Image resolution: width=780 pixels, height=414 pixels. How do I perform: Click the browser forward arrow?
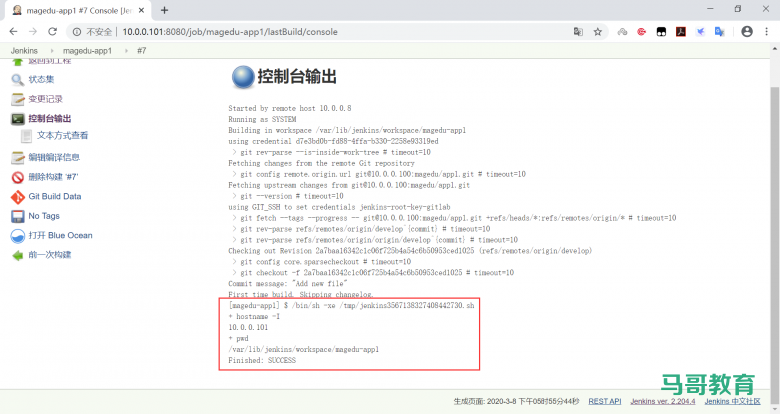click(x=33, y=31)
